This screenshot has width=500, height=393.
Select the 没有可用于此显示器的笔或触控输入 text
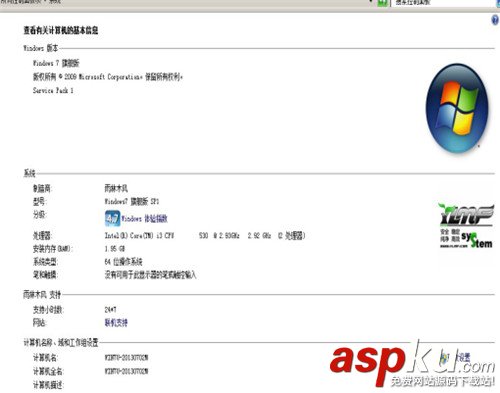tap(150, 275)
